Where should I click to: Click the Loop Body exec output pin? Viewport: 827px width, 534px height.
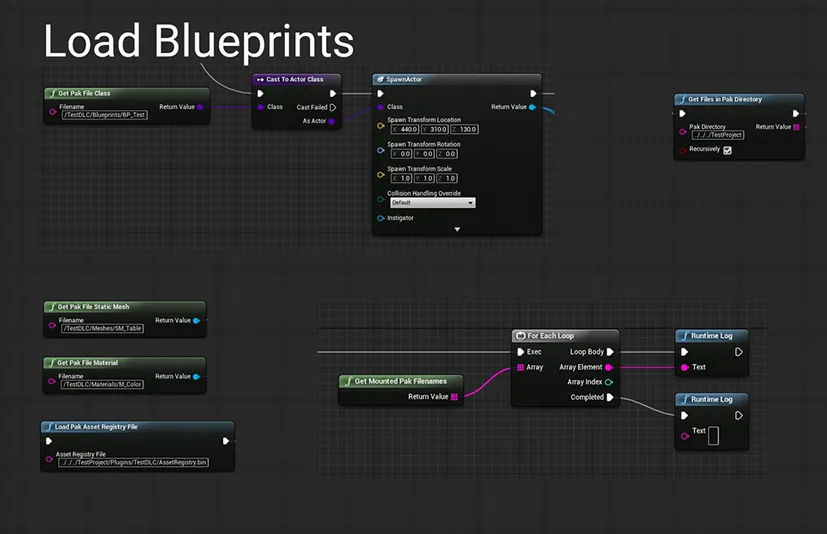tap(610, 352)
